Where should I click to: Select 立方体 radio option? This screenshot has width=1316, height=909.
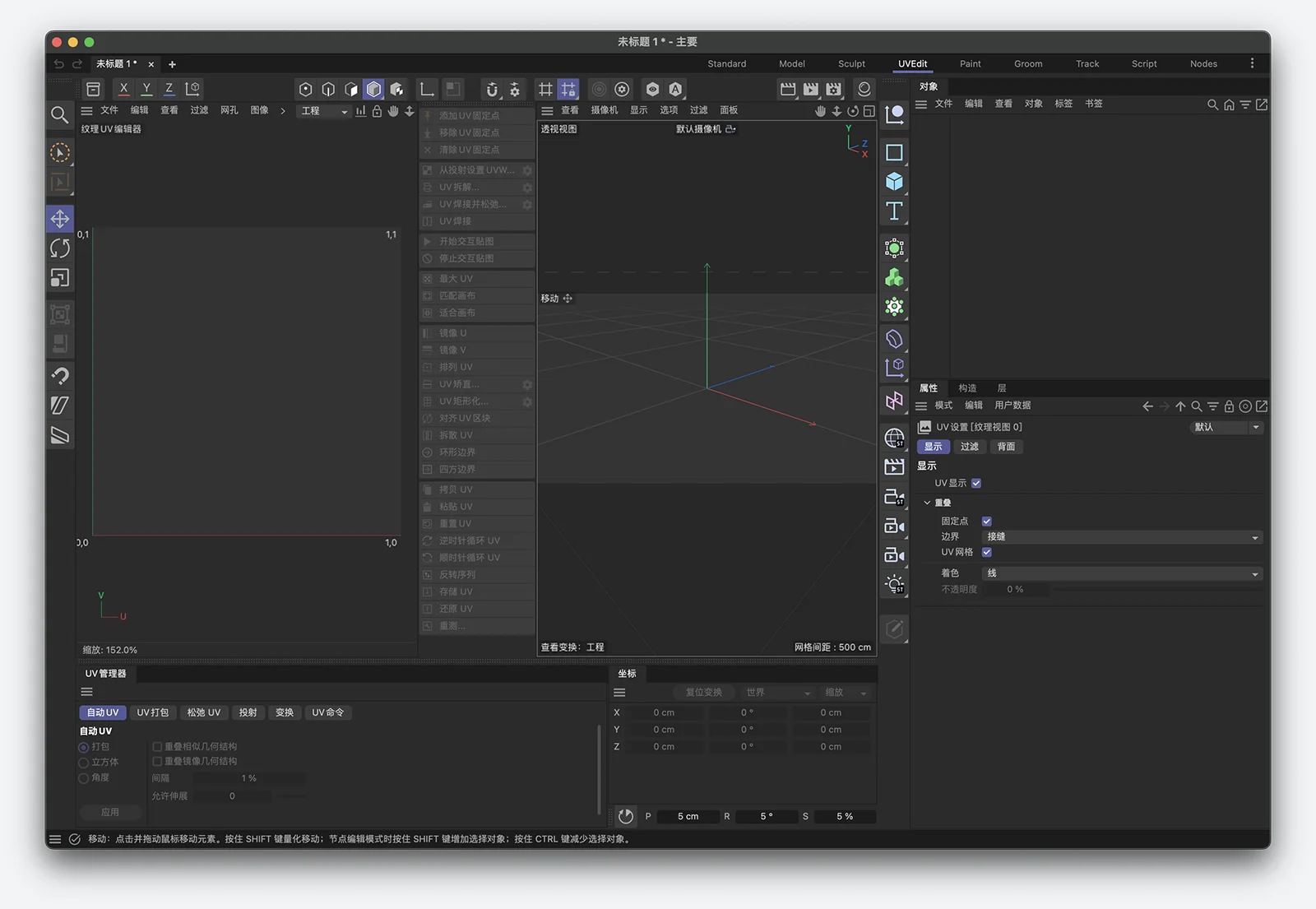[83, 763]
